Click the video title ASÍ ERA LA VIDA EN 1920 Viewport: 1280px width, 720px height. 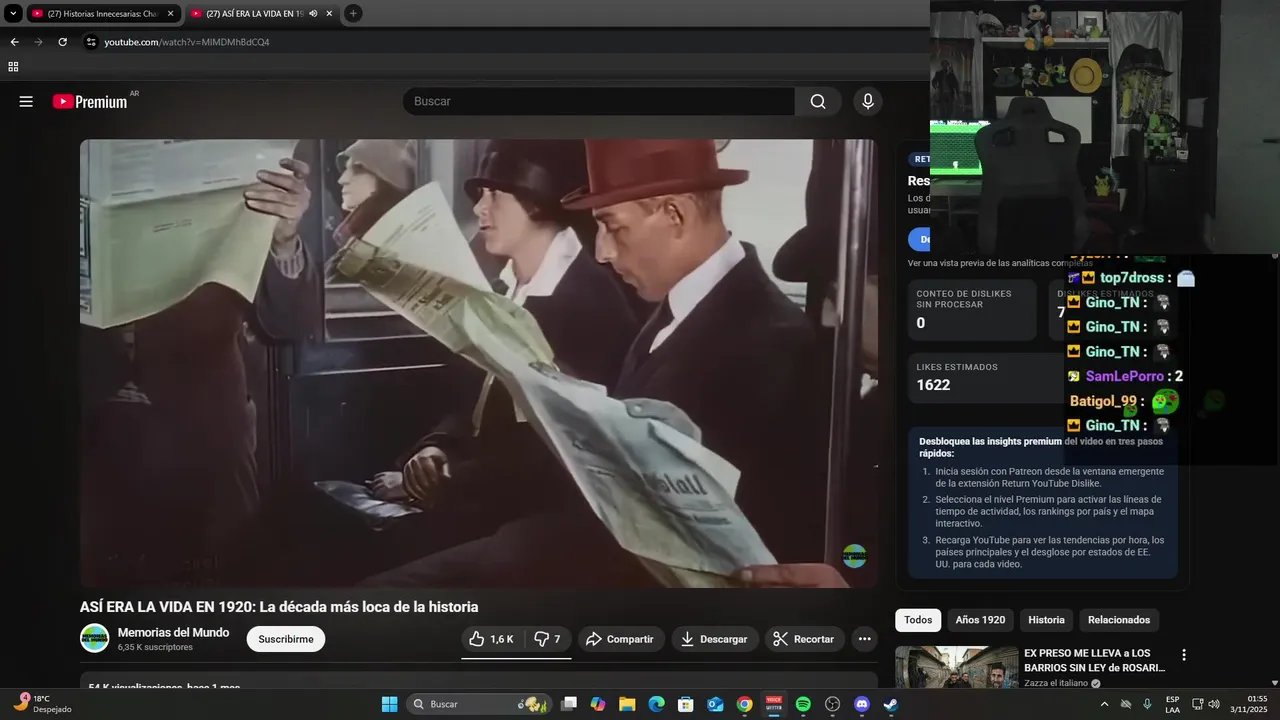[x=279, y=607]
